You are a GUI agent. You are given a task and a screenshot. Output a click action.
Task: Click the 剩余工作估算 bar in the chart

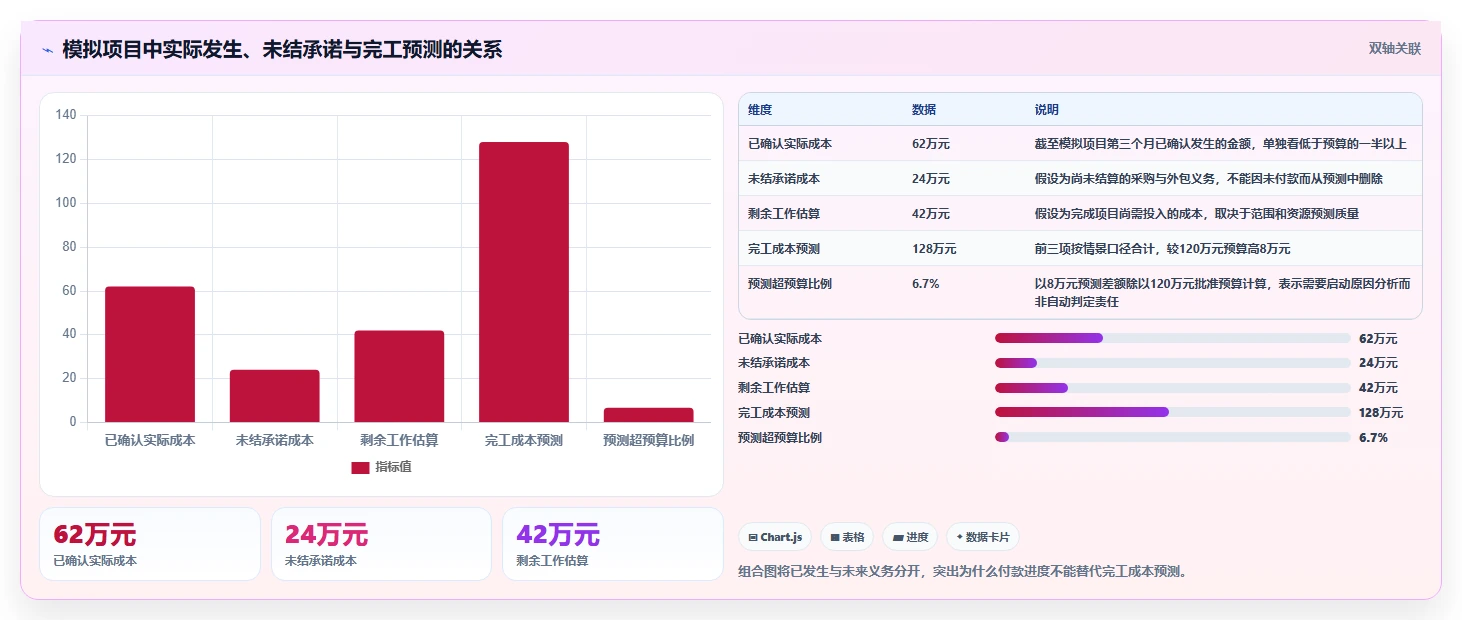tap(399, 376)
